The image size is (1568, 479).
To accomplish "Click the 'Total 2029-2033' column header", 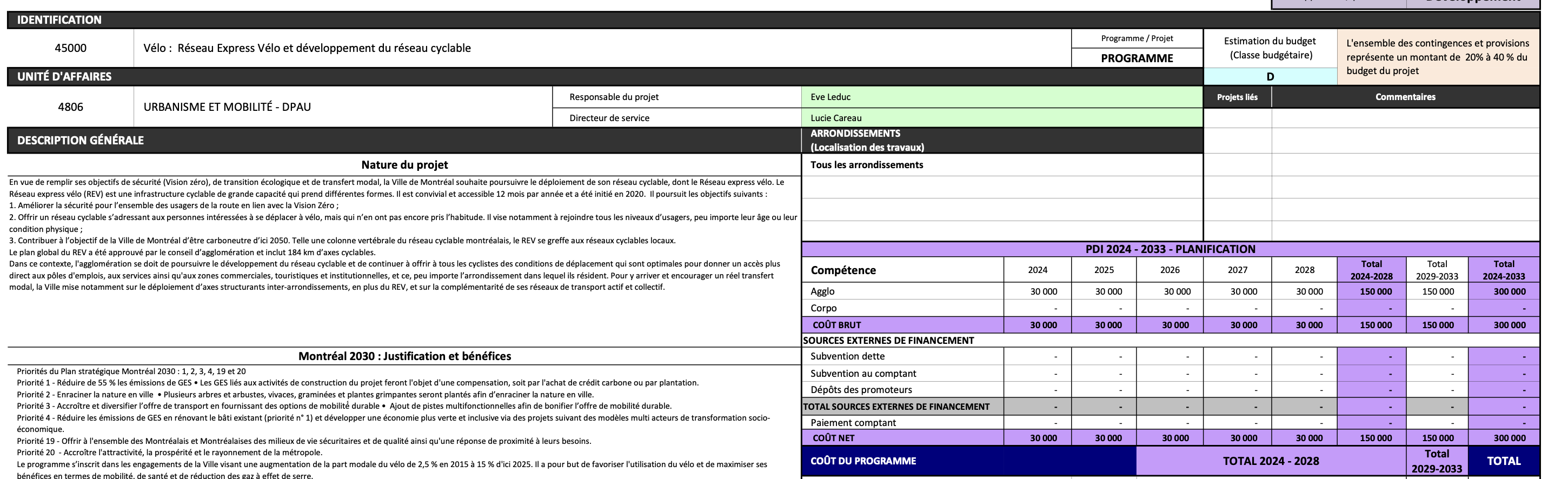I will pyautogui.click(x=1437, y=270).
